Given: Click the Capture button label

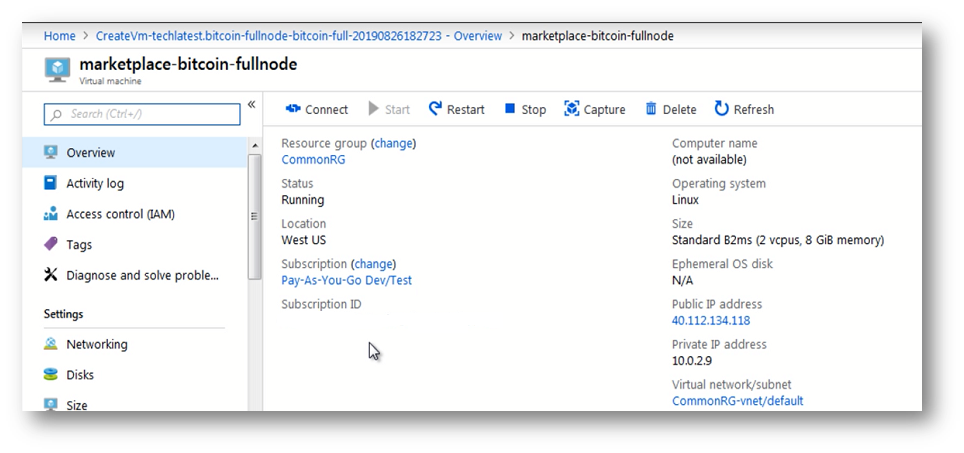Looking at the screenshot, I should click(604, 109).
